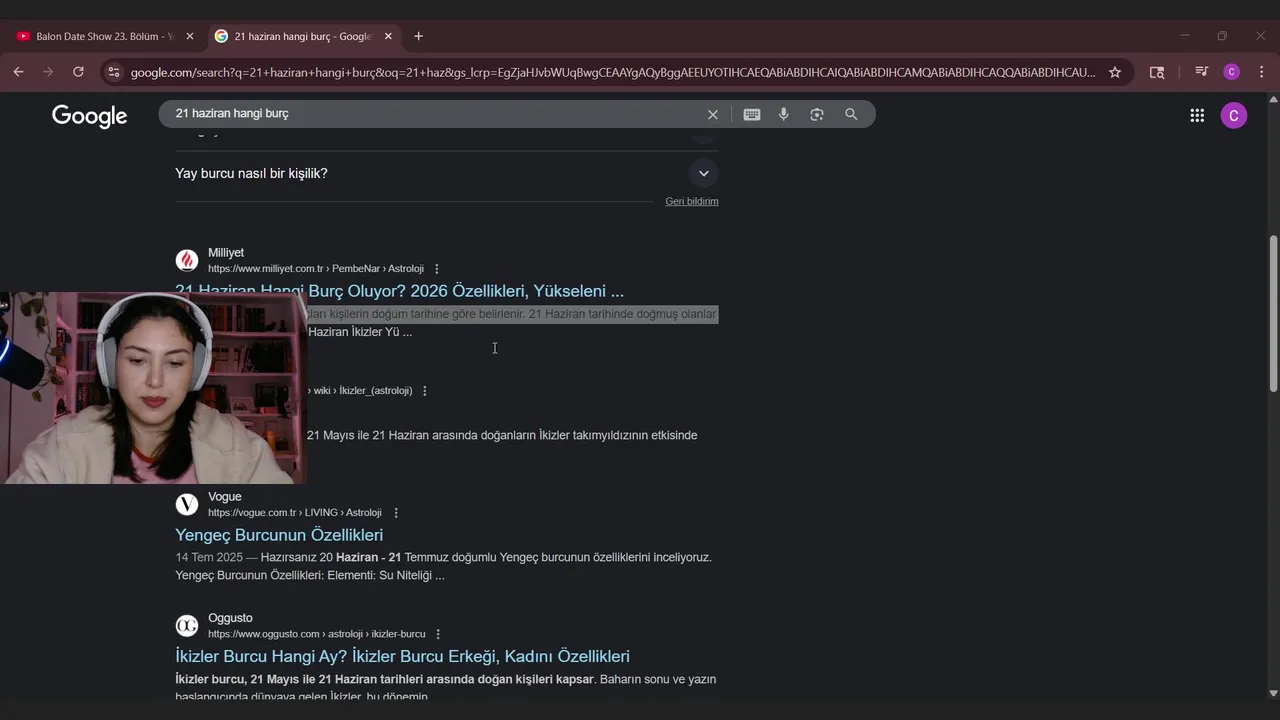Image resolution: width=1280 pixels, height=720 pixels.
Task: Reload the current page
Action: (78, 72)
